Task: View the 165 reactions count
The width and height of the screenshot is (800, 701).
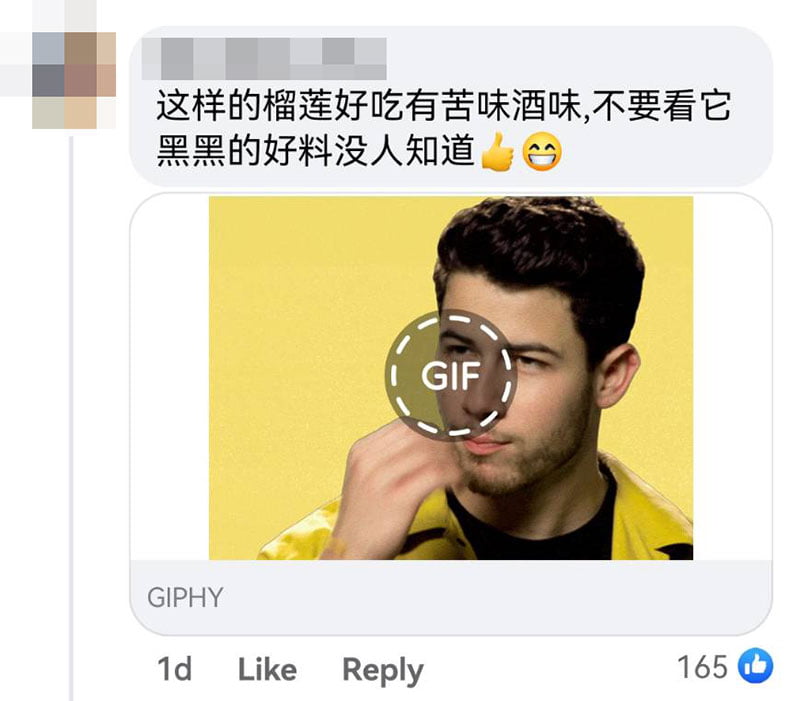Action: click(702, 667)
